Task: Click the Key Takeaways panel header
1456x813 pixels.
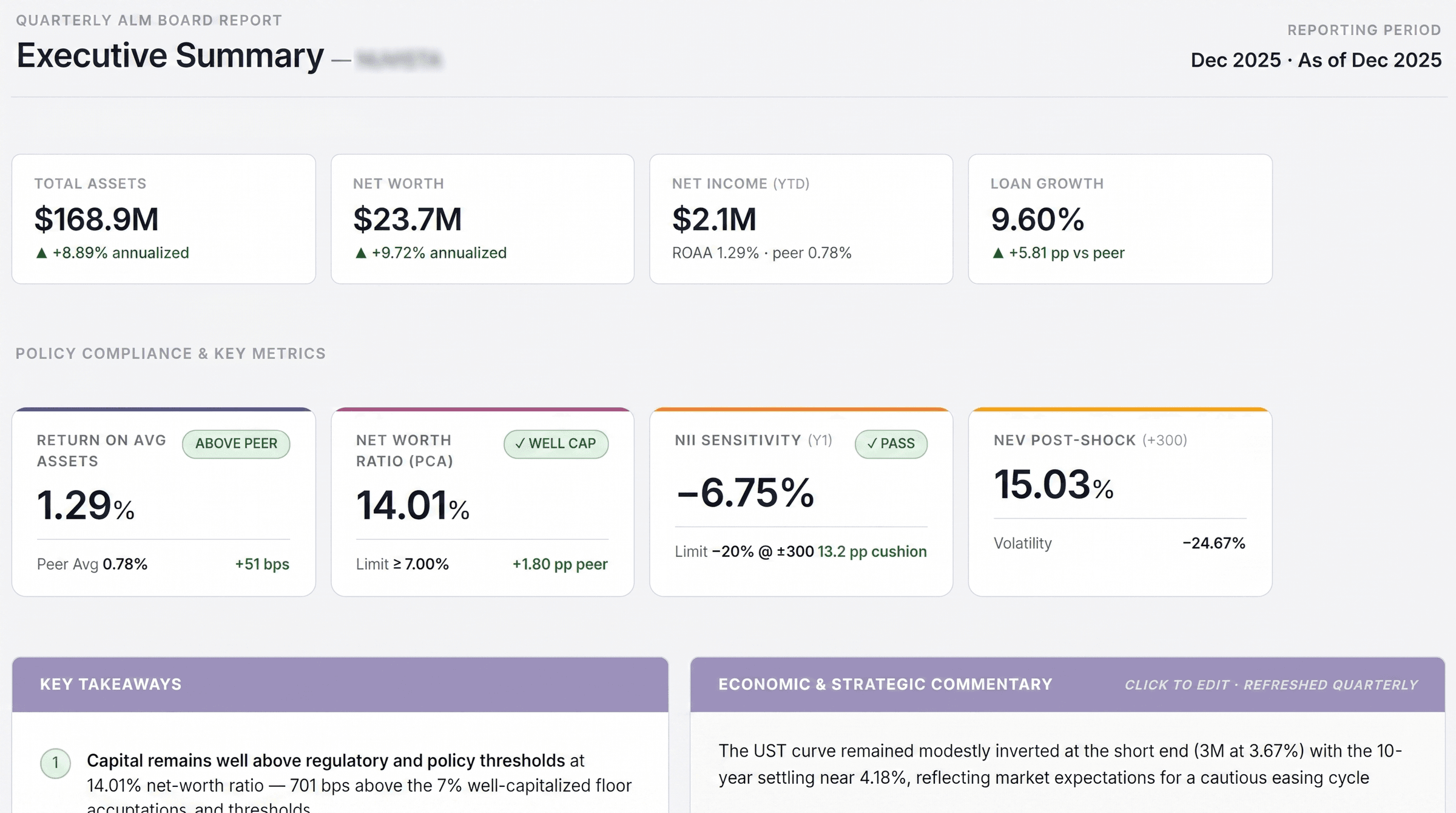Action: (110, 684)
